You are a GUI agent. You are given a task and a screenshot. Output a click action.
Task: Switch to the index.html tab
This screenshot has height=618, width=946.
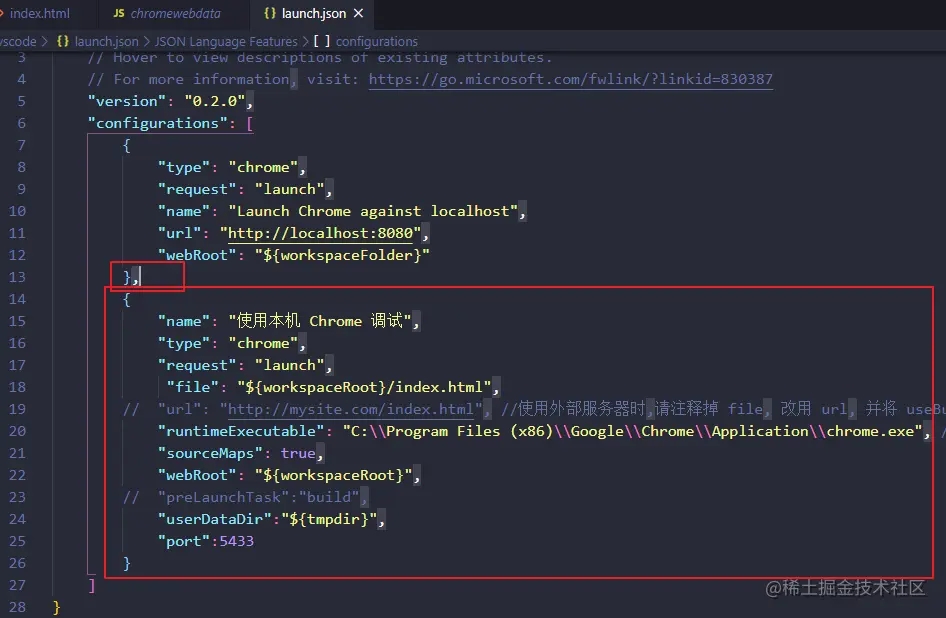[40, 13]
